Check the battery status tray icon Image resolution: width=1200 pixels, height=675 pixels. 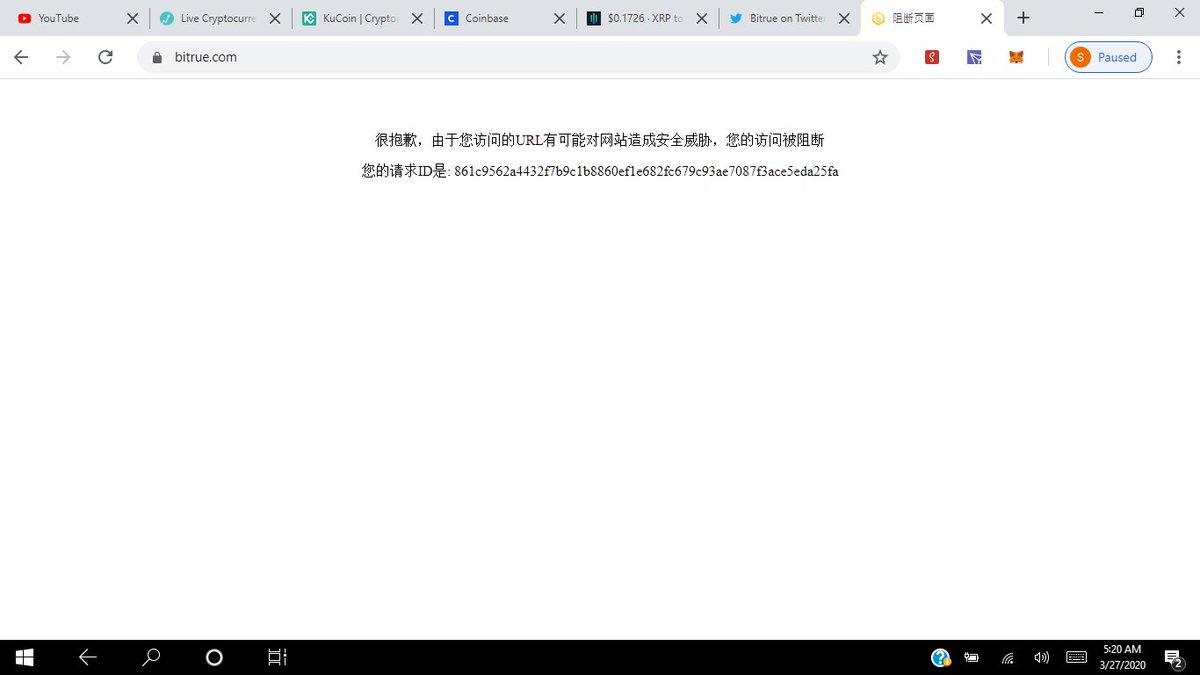click(972, 657)
